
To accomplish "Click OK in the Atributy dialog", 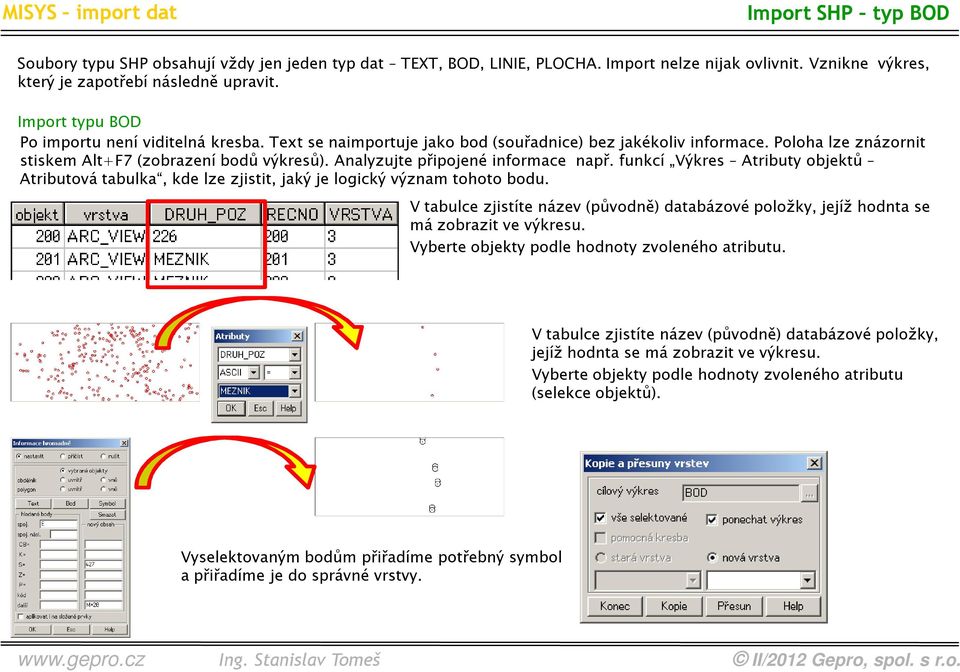I will [x=231, y=408].
